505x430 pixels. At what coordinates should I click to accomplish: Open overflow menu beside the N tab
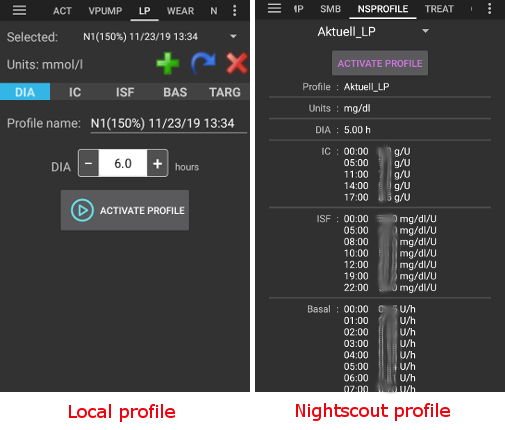pos(235,11)
